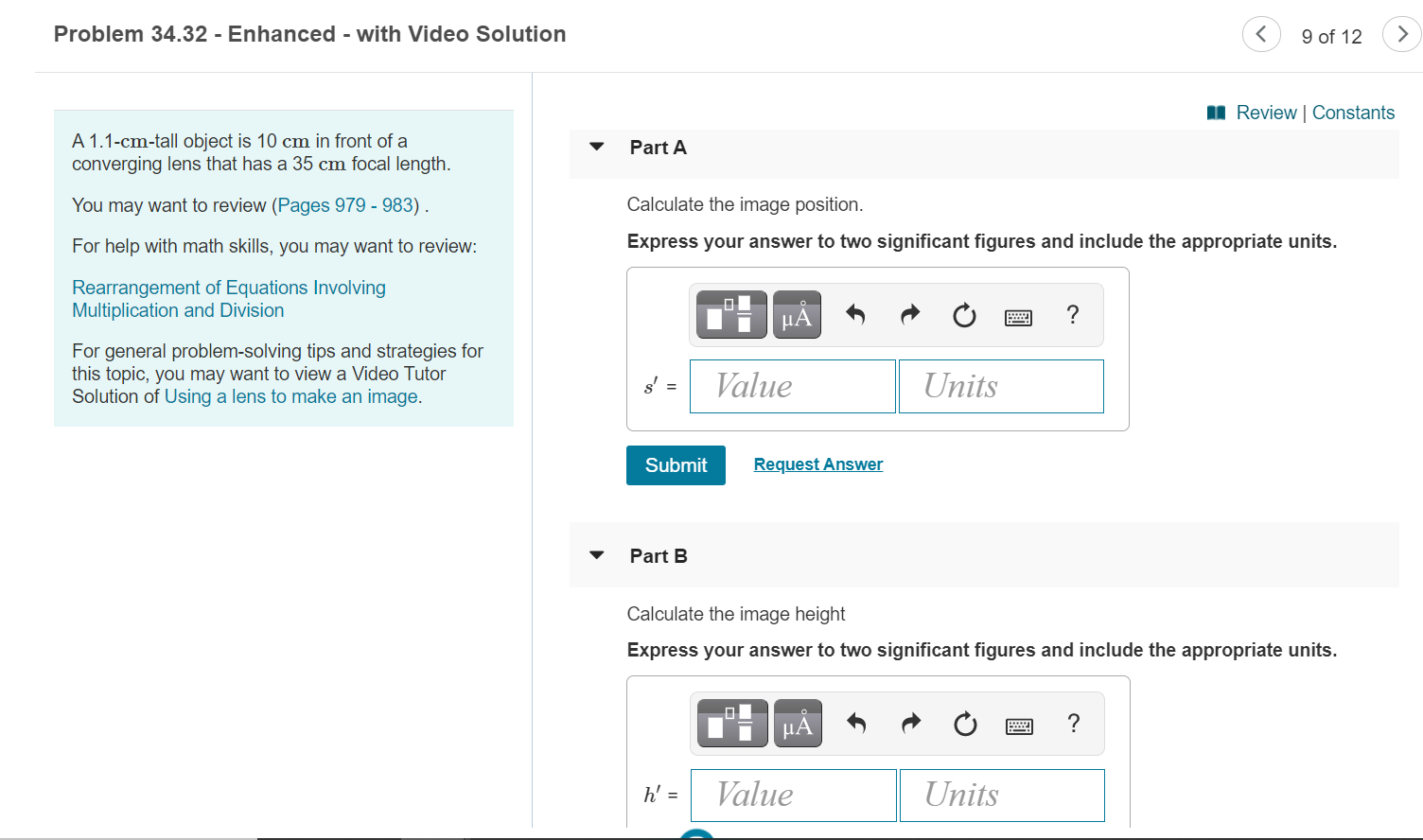Click the Request Answer link
The height and width of the screenshot is (840, 1423).
coord(817,464)
